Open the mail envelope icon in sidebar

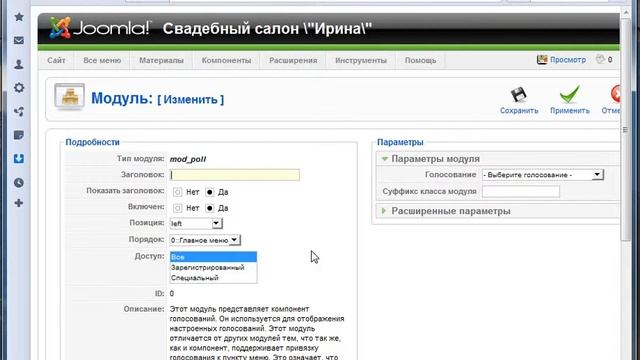pyautogui.click(x=19, y=40)
